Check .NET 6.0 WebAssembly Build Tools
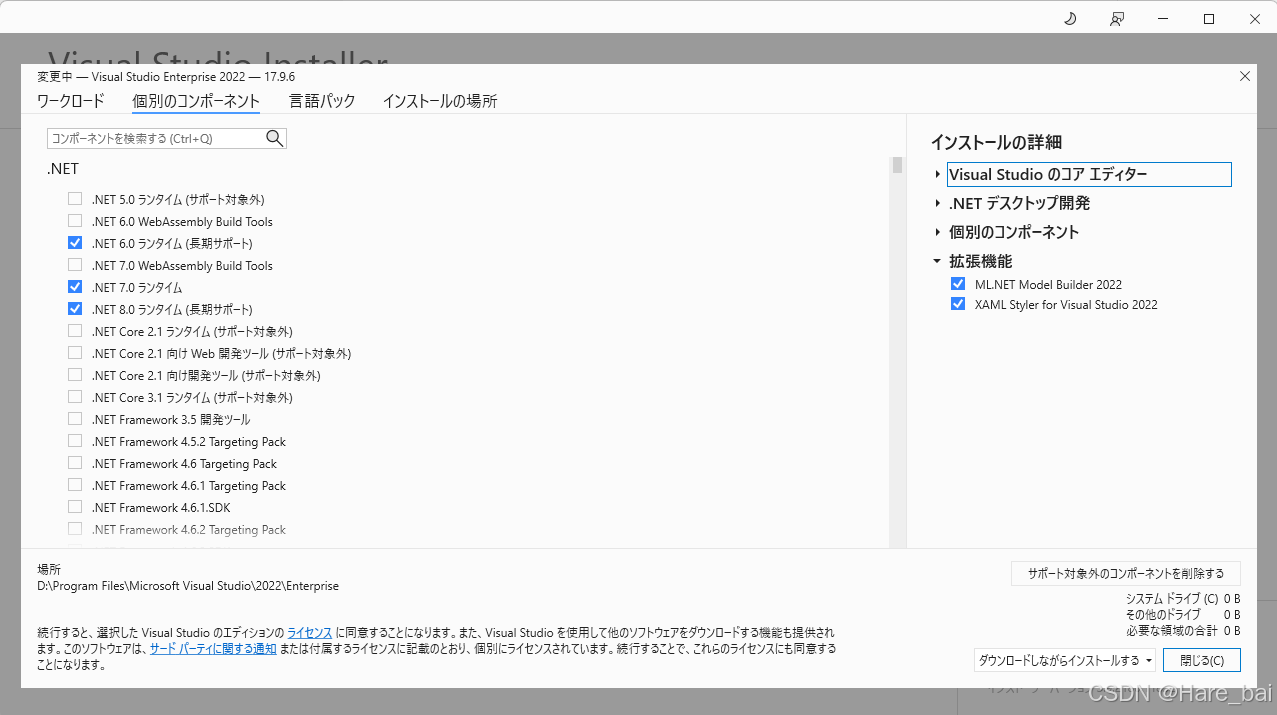Screen dimensions: 1277x715 [x=75, y=221]
